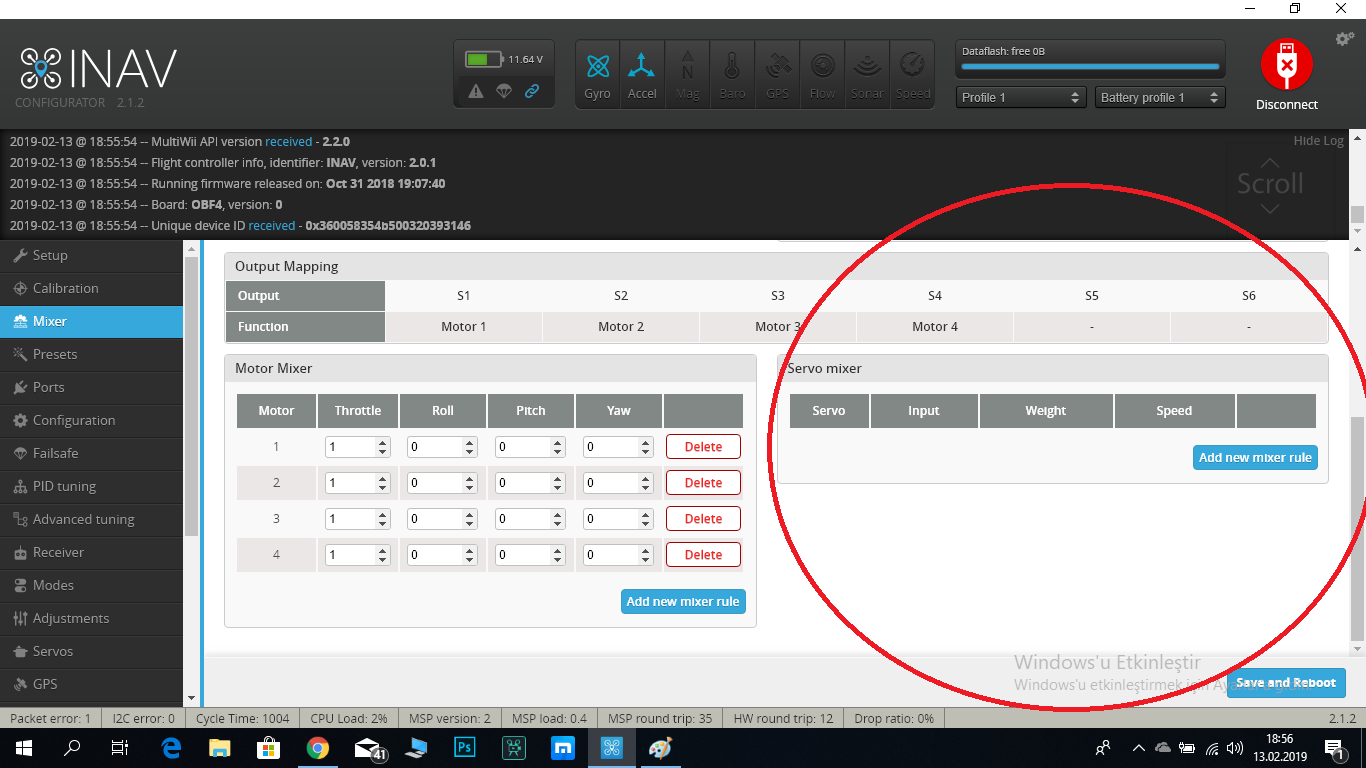The height and width of the screenshot is (768, 1366).
Task: Open the Profile 1 dropdown
Action: pyautogui.click(x=1020, y=97)
